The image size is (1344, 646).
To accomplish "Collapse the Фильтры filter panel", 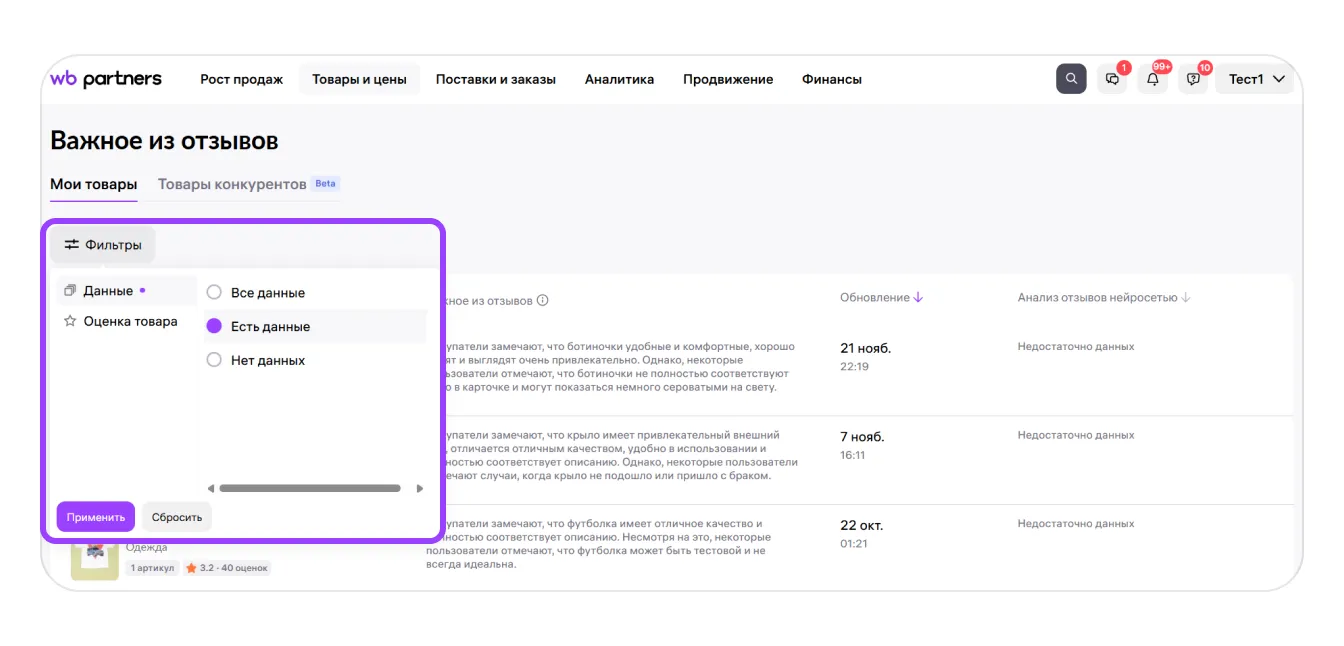I will [x=103, y=245].
